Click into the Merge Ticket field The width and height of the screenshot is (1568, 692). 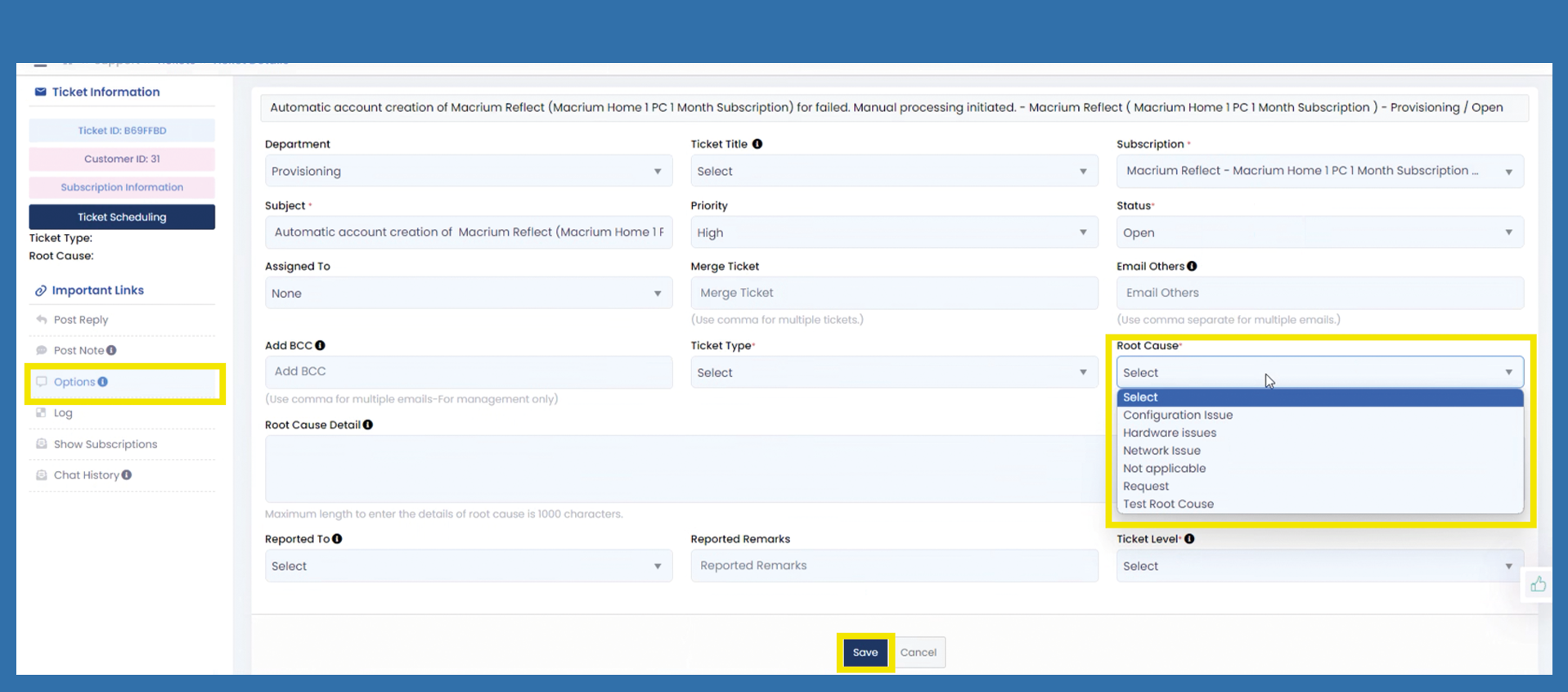pyautogui.click(x=893, y=293)
